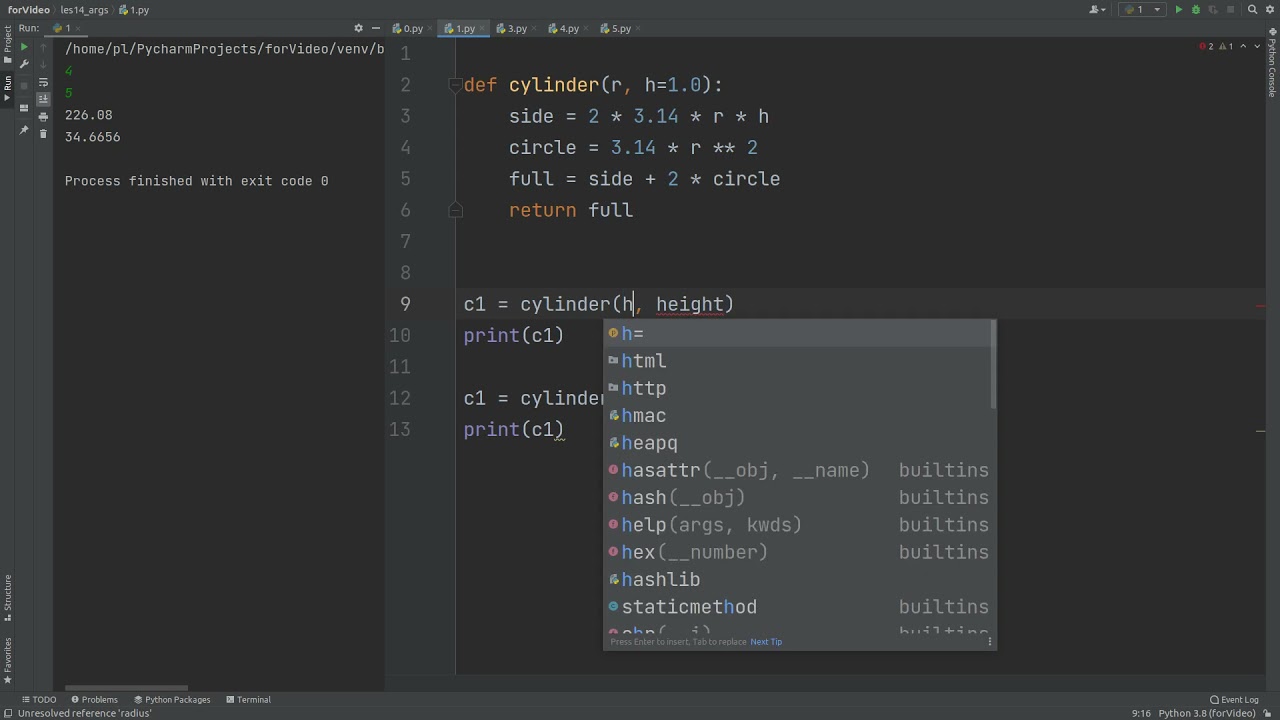Pin the Run tab
This screenshot has height=720, width=1280.
tap(24, 130)
